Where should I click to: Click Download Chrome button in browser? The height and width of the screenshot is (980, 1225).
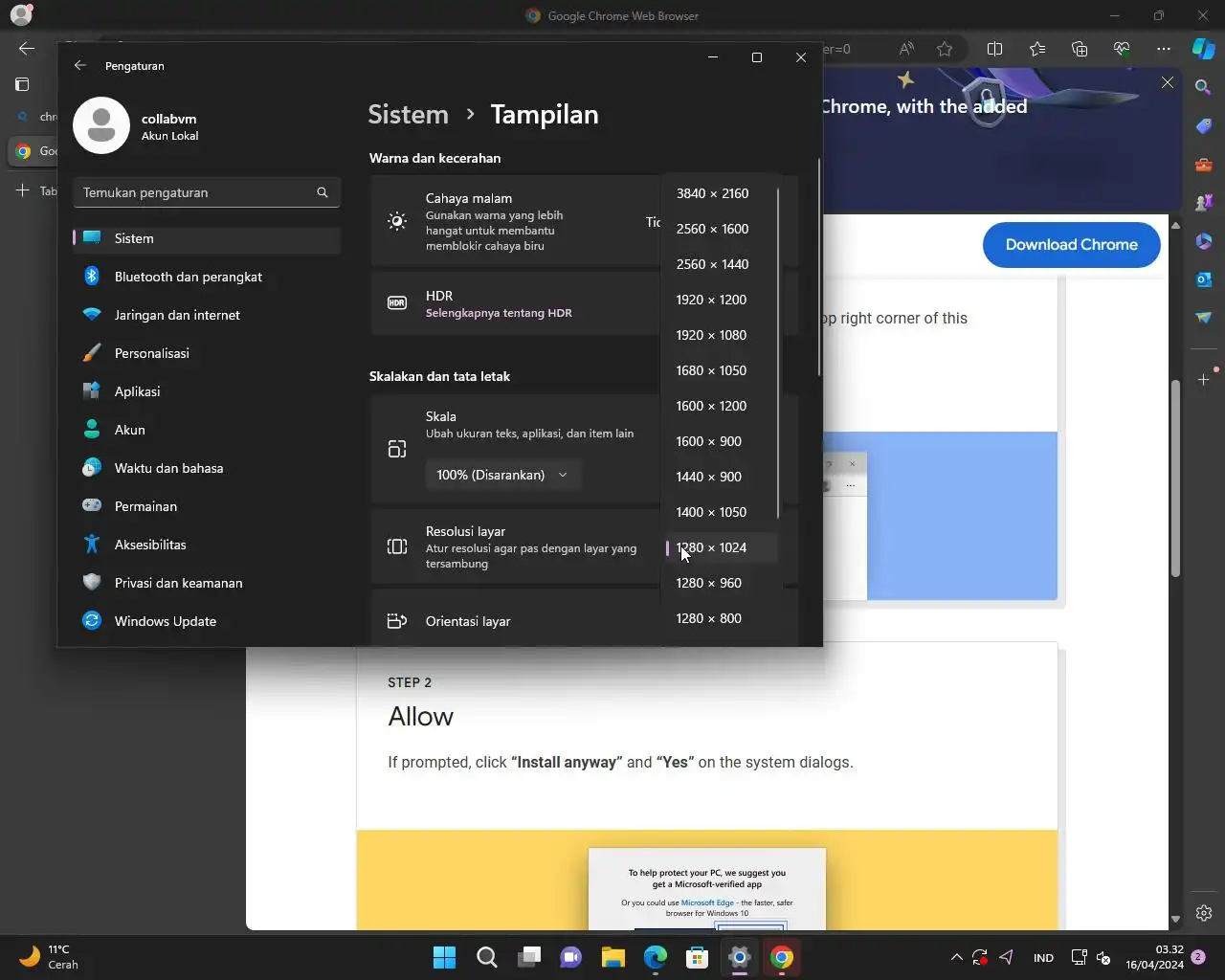[1071, 245]
